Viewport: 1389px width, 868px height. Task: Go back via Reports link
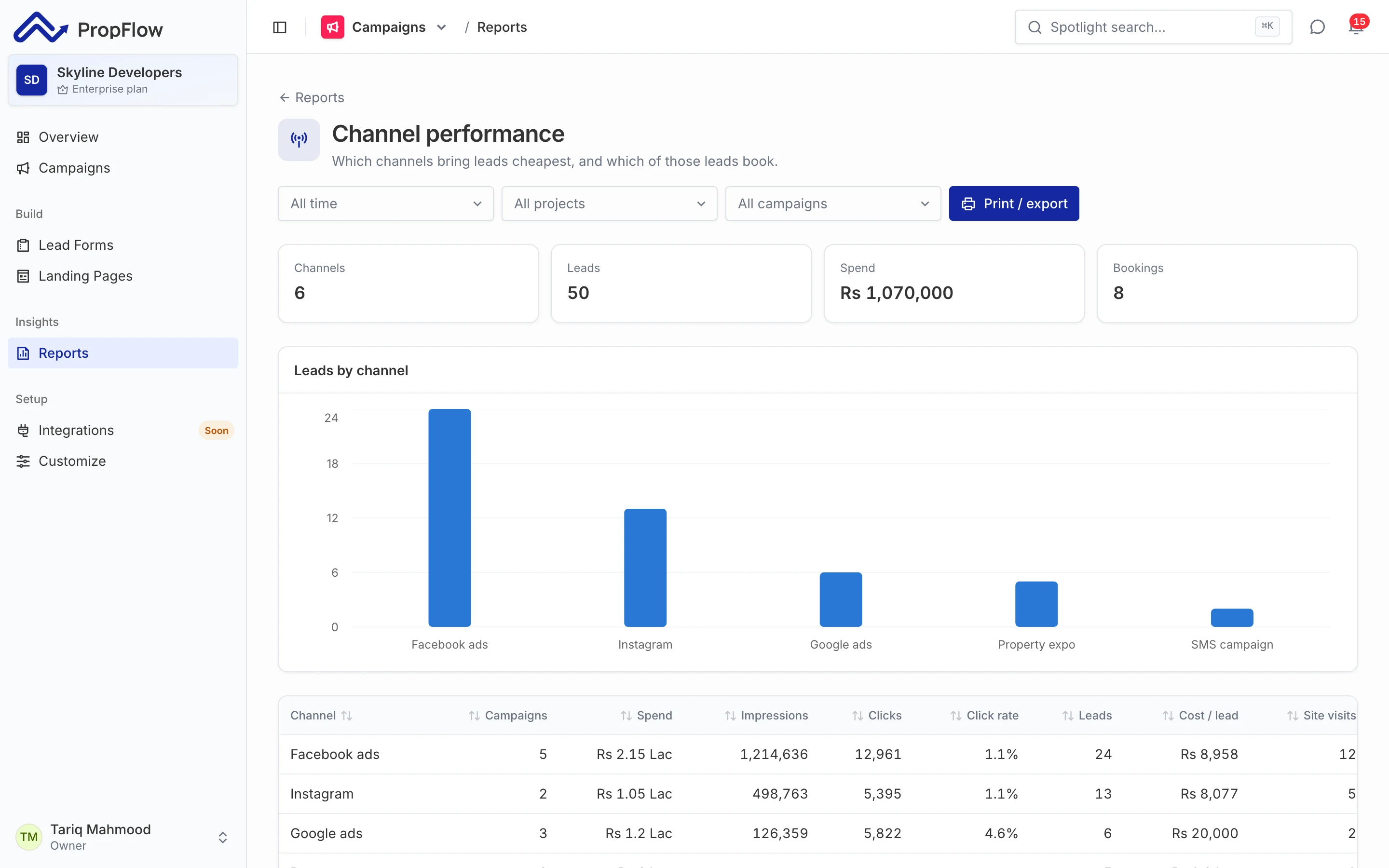[312, 97]
